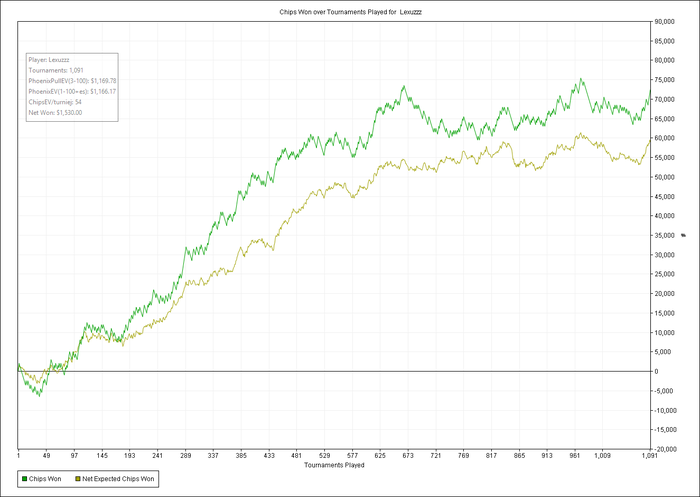Click the 385 x-axis tick label
Viewport: 700px width, 497px height.
(241, 456)
